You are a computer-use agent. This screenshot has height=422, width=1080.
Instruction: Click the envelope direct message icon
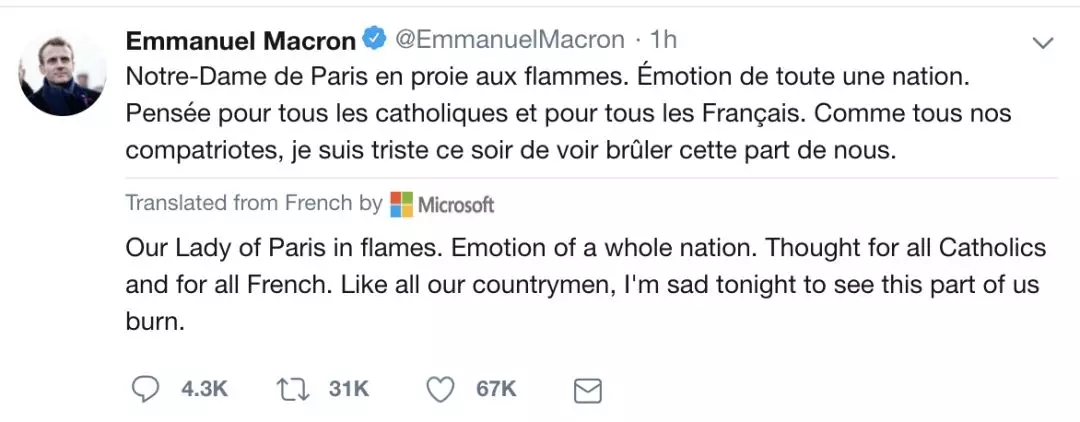[x=588, y=390]
